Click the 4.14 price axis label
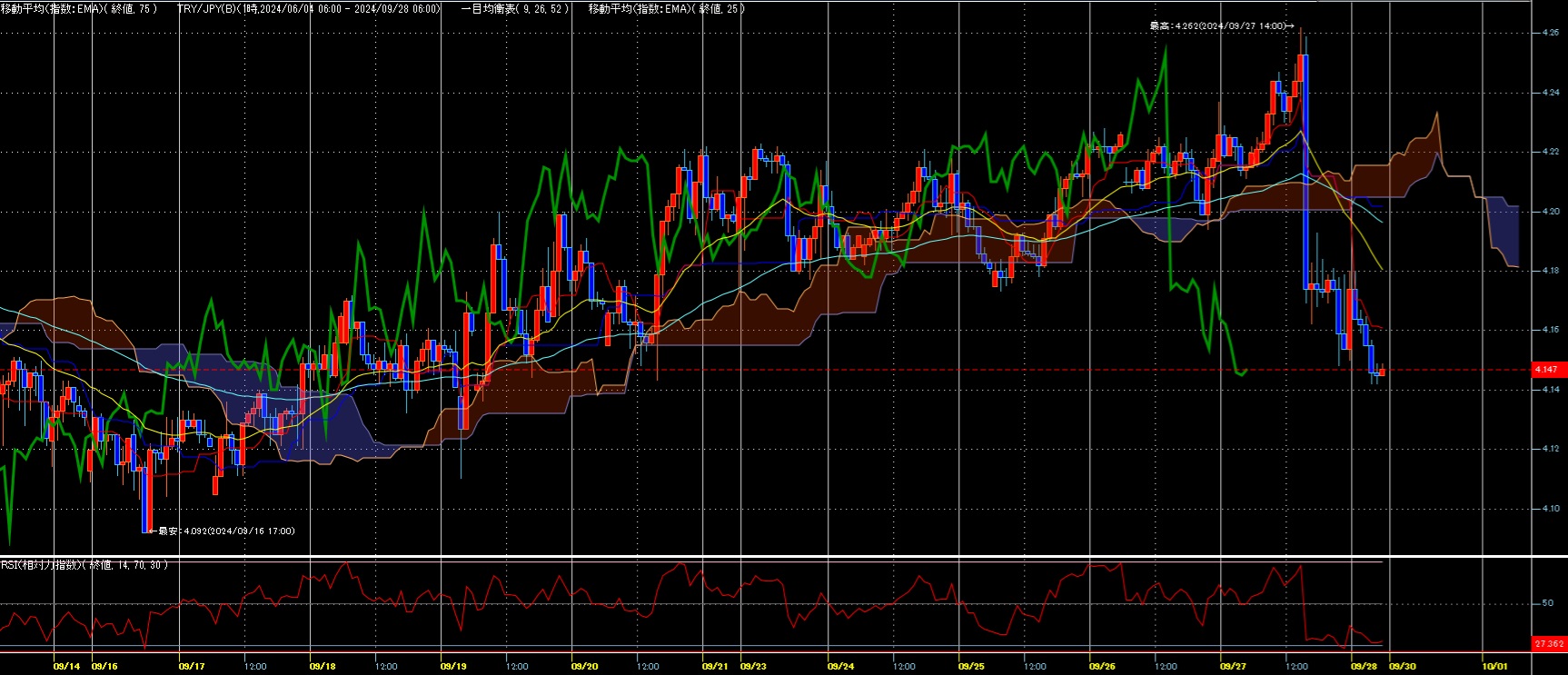 click(1550, 390)
